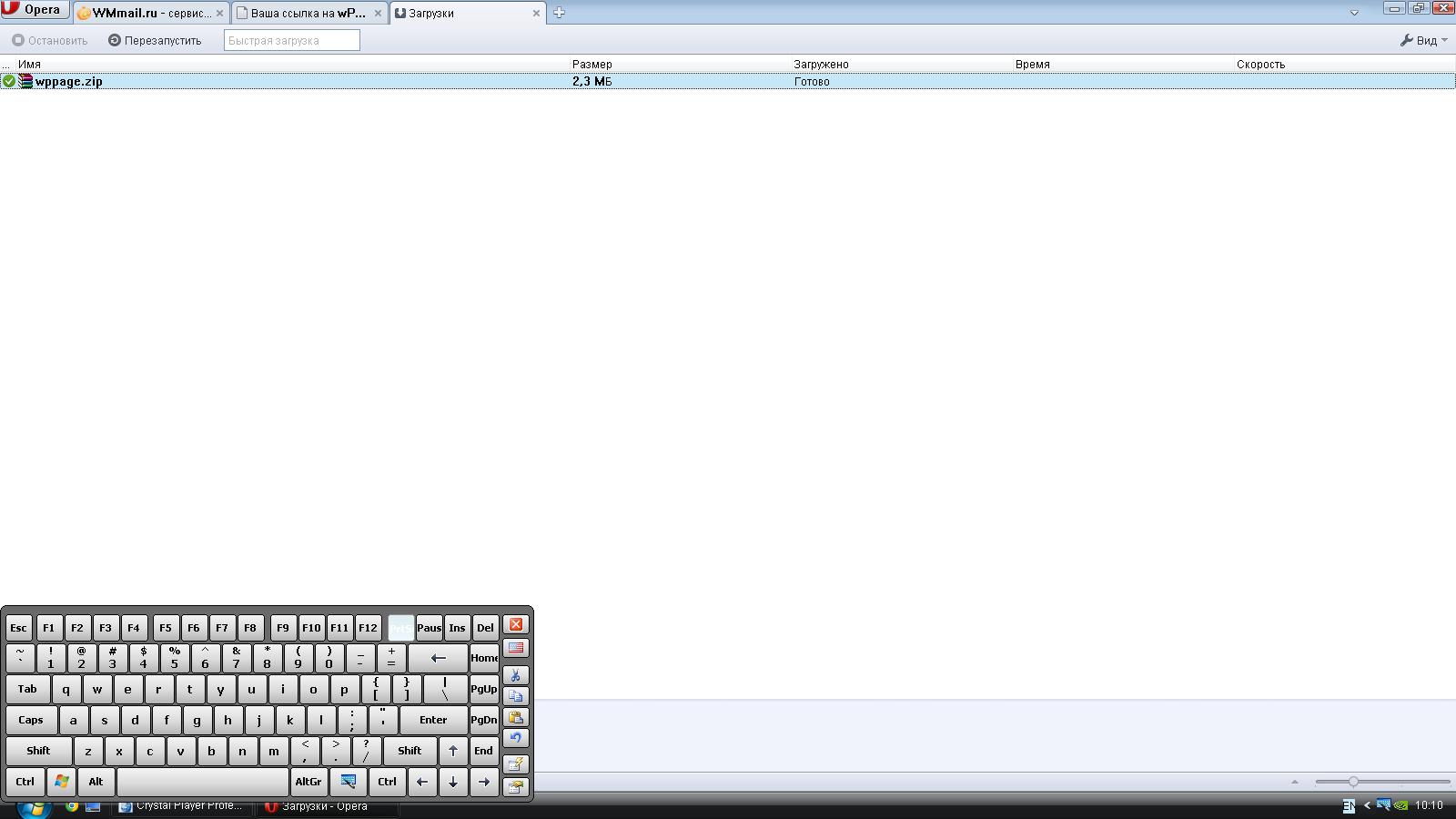Click the on-screen keyboard tray icon
This screenshot has width=1456, height=819.
pos(1383,805)
